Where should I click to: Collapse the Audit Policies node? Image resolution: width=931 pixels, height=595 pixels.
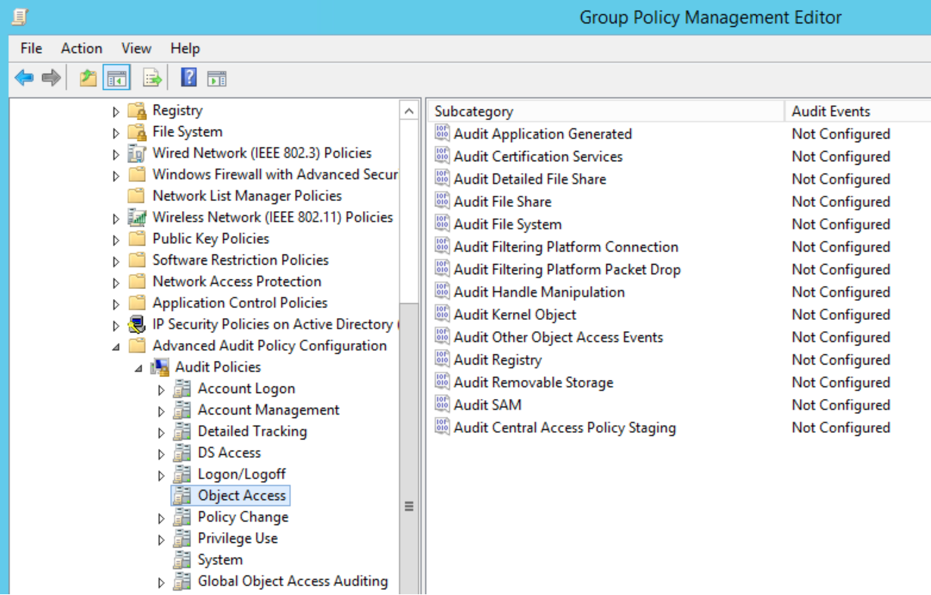[x=138, y=368]
